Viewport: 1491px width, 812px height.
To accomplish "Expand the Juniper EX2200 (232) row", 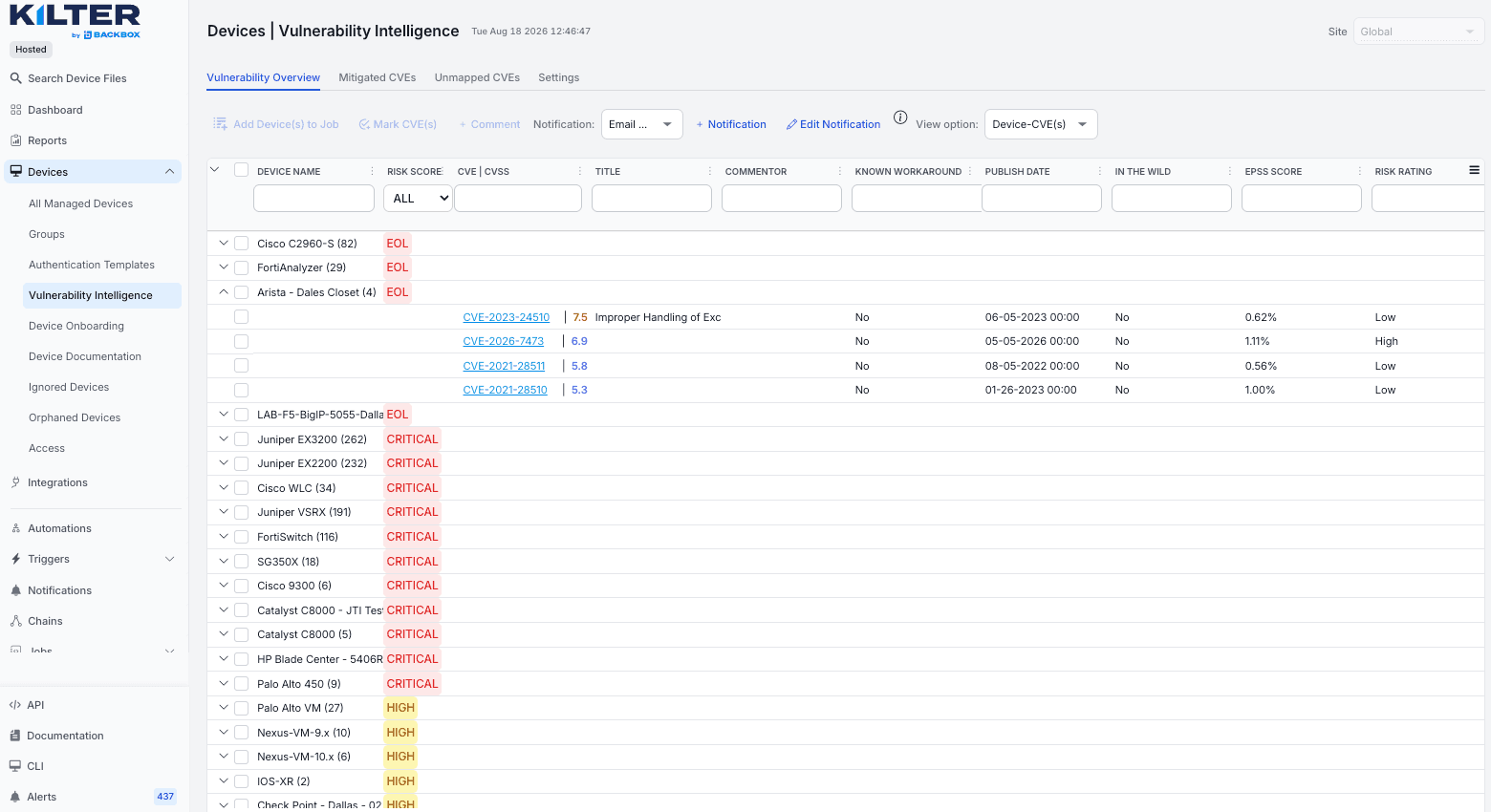I will pyautogui.click(x=224, y=463).
